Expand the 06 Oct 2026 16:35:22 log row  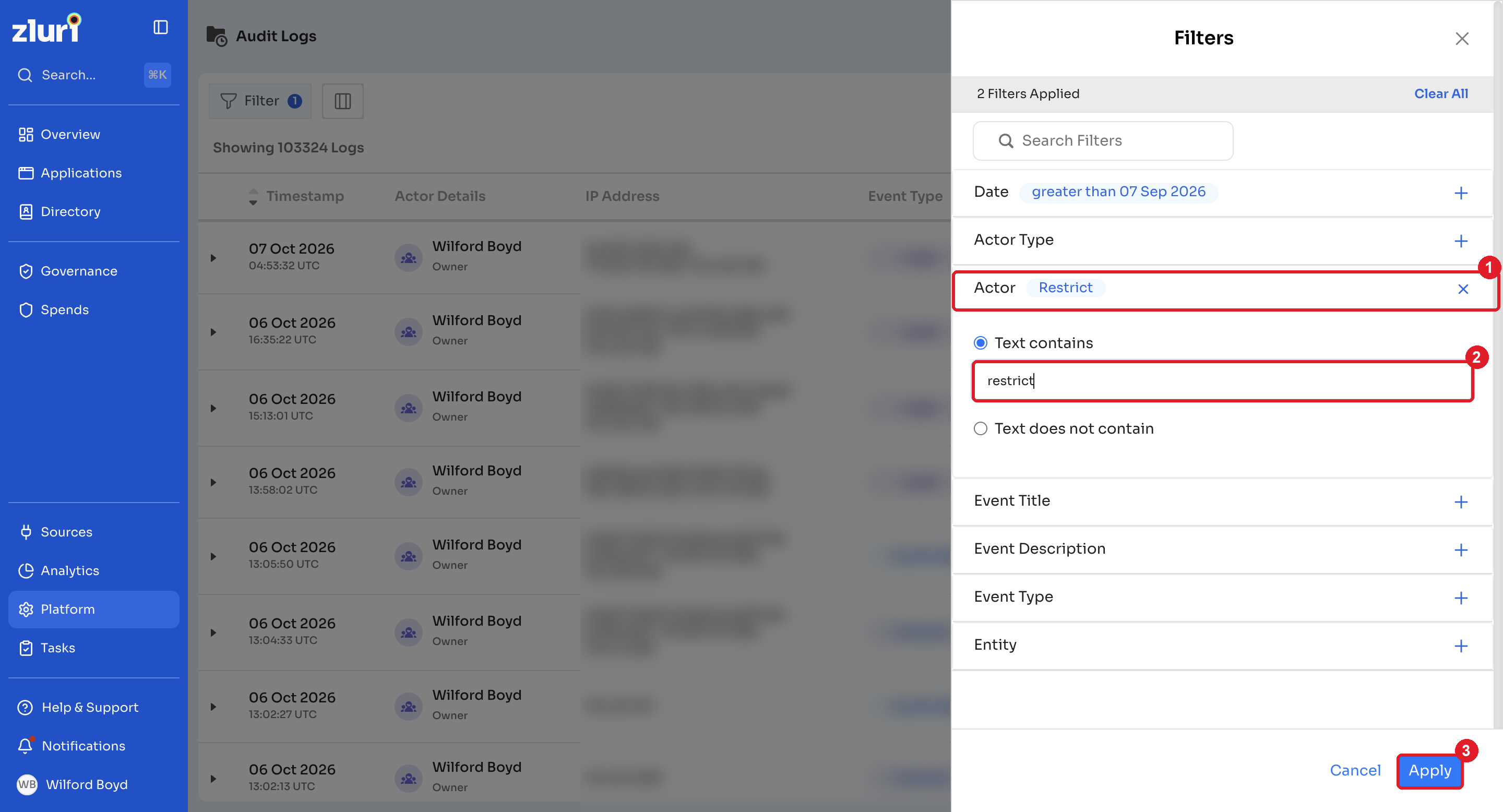(x=213, y=331)
